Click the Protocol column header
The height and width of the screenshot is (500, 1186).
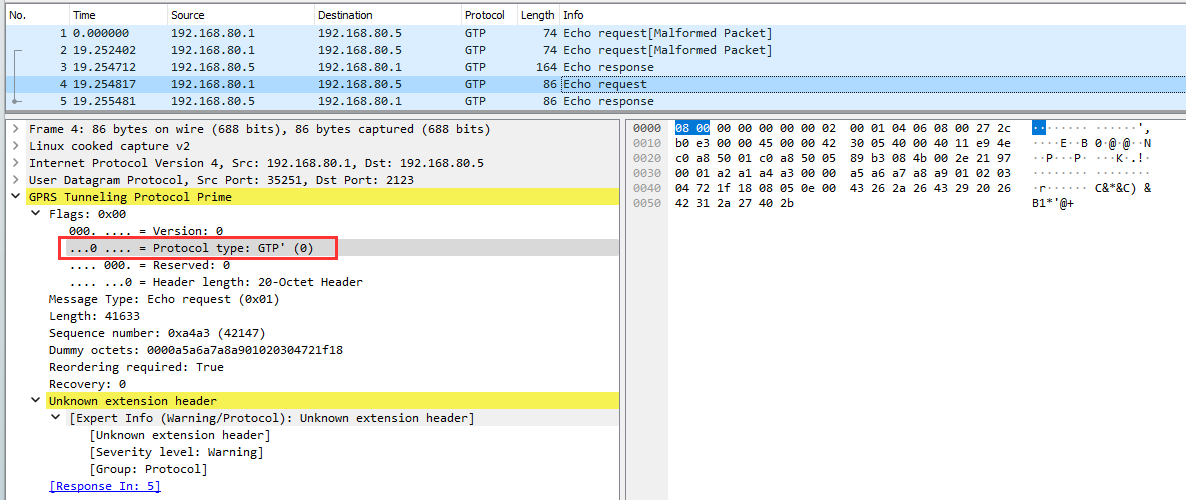click(x=485, y=15)
